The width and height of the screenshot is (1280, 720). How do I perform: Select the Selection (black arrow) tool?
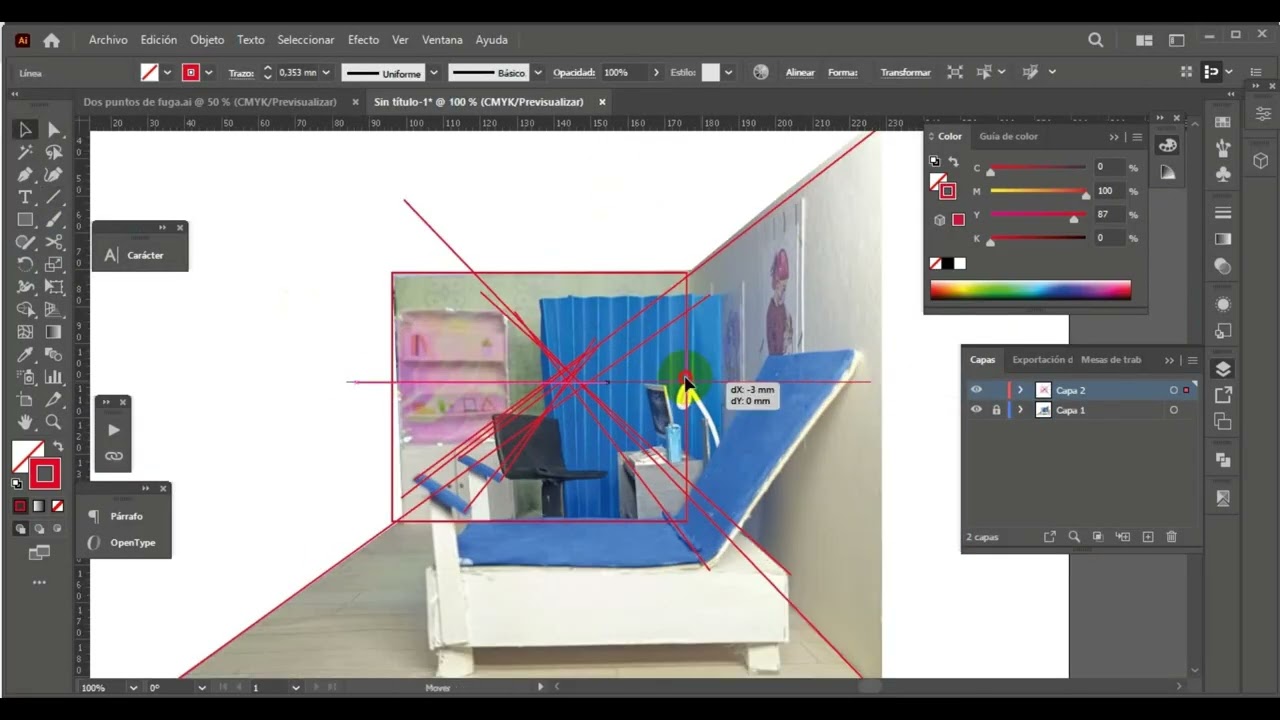tap(25, 130)
